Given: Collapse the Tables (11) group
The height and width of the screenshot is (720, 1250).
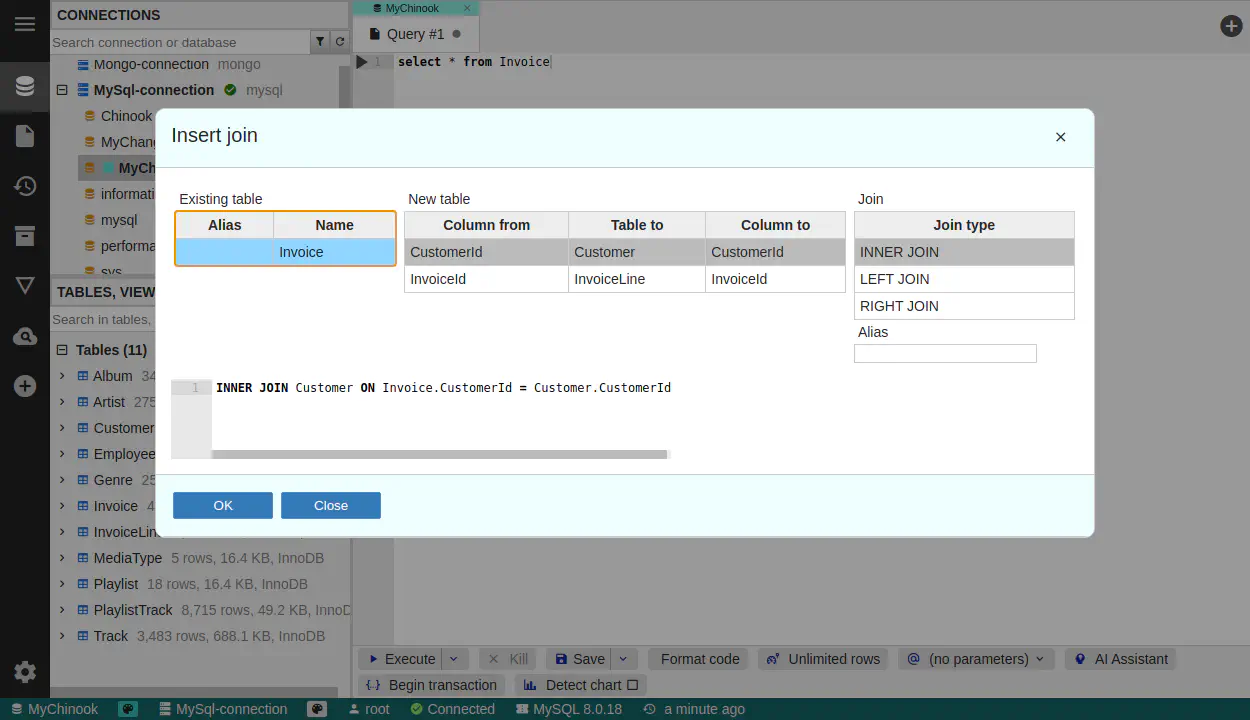Looking at the screenshot, I should coord(62,350).
